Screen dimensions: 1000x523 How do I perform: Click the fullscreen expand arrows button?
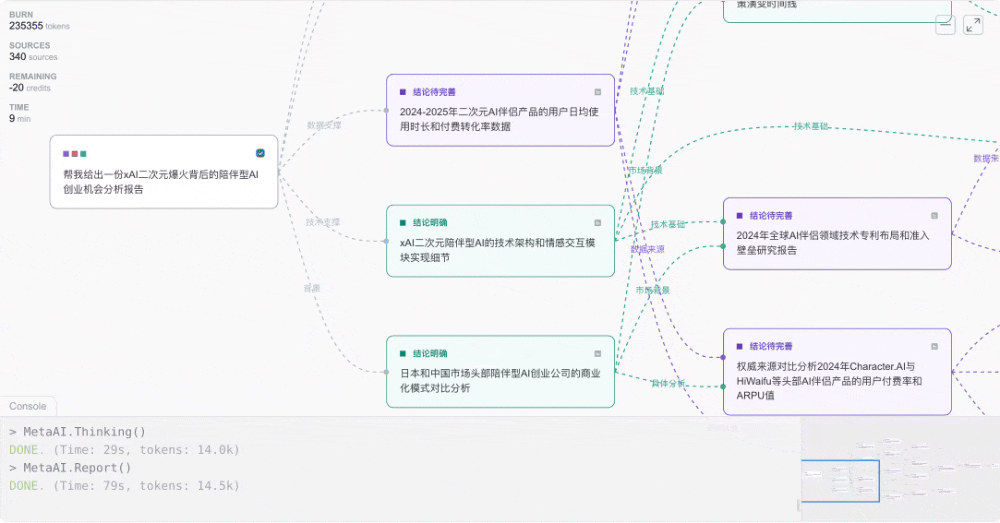pyautogui.click(x=973, y=25)
